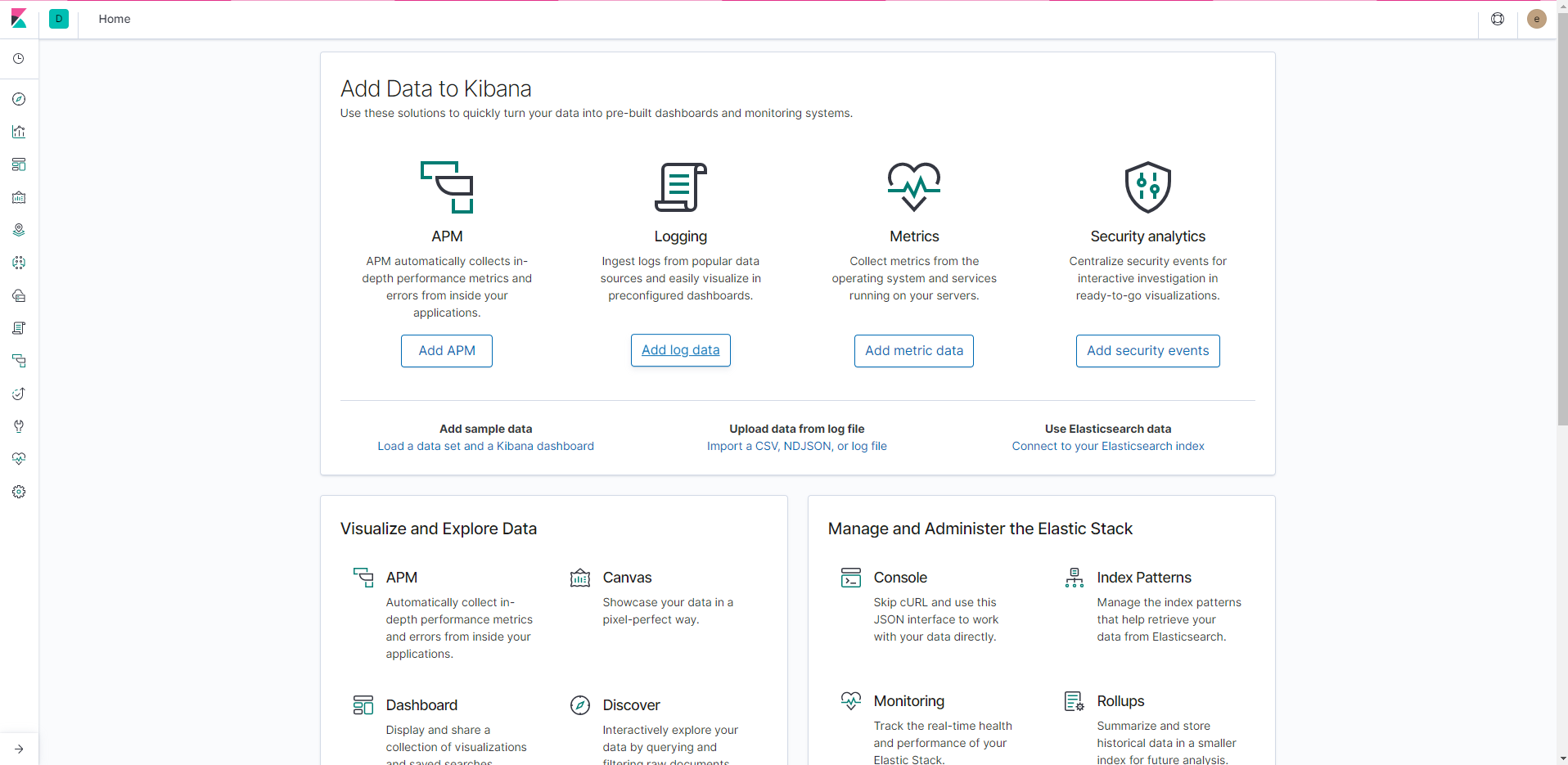Click the large Logging document icon
1568x765 pixels.
(681, 187)
